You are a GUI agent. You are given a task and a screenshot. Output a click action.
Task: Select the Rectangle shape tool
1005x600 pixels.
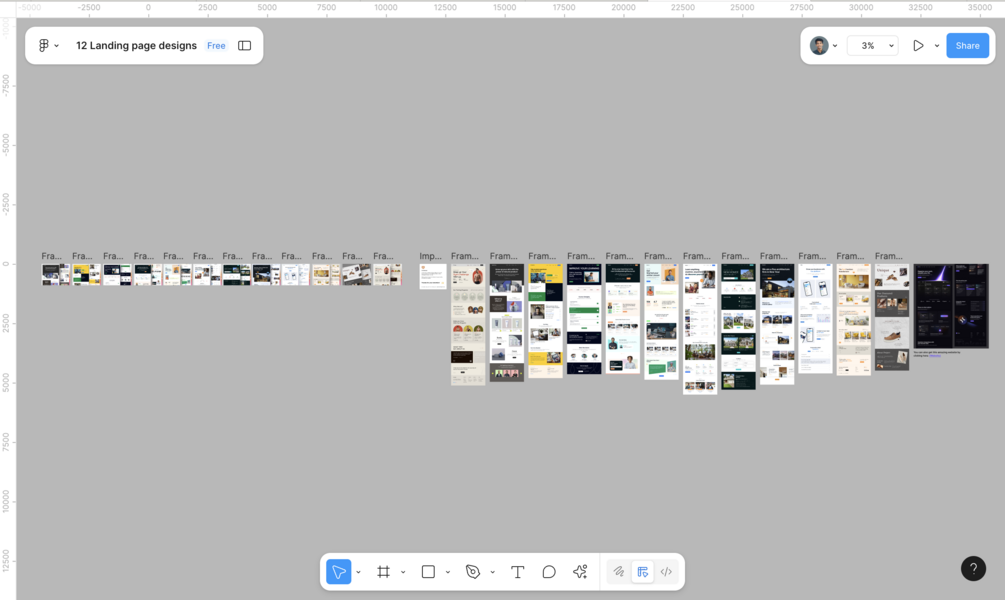coord(428,572)
